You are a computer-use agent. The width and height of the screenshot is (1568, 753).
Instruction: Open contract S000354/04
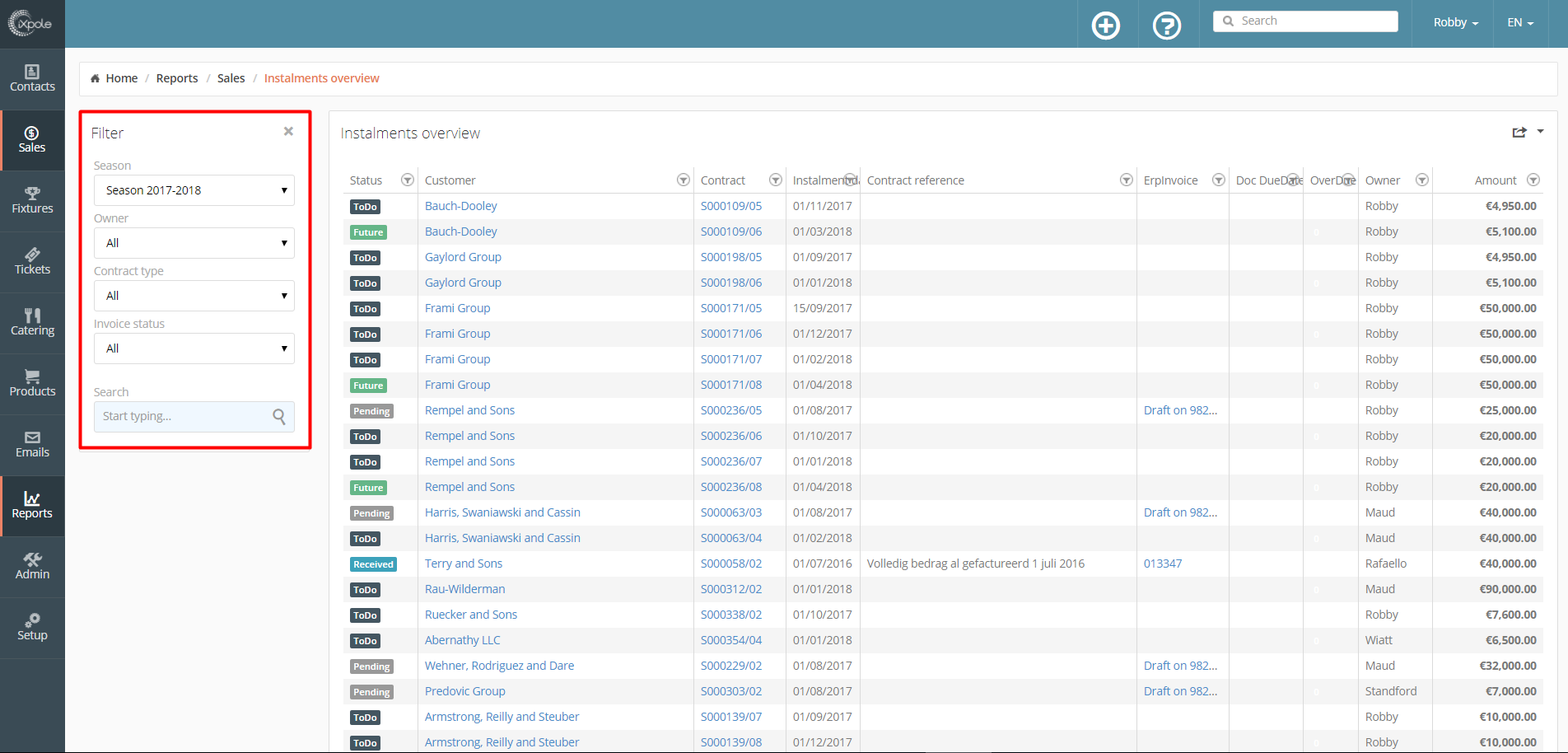click(731, 640)
